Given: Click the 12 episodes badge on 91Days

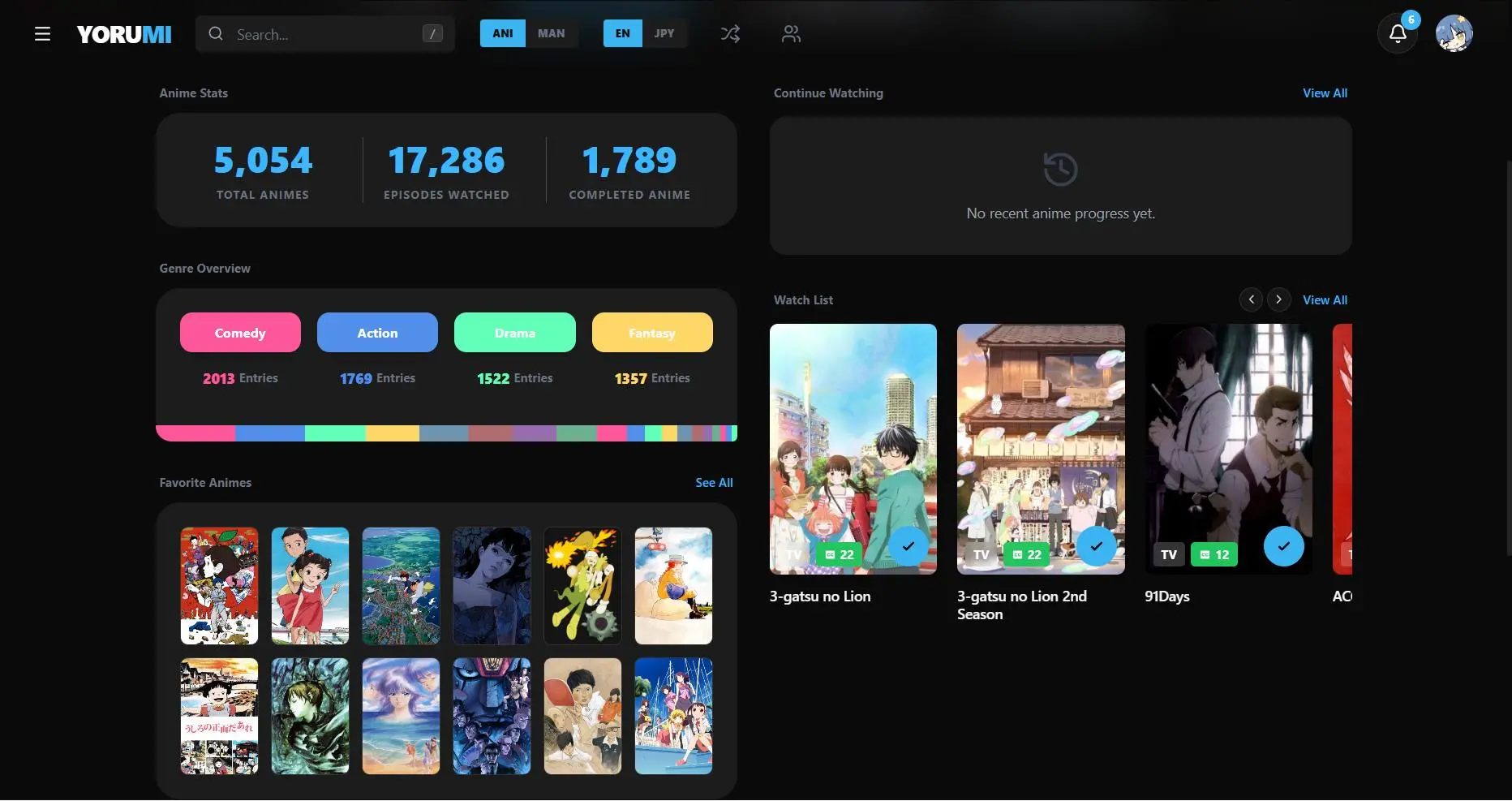Looking at the screenshot, I should pyautogui.click(x=1214, y=554).
